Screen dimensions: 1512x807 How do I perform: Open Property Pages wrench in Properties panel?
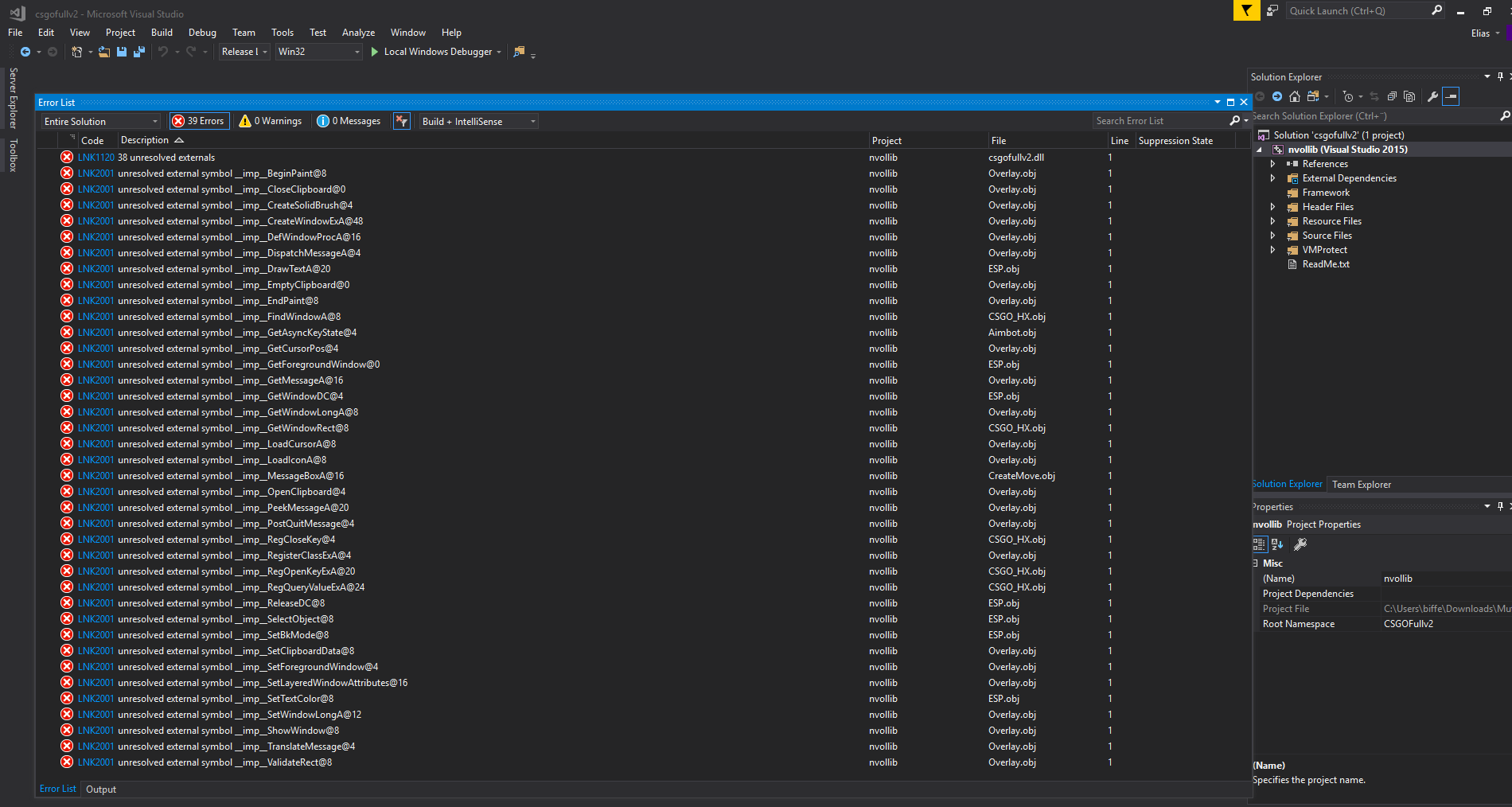[1300, 544]
